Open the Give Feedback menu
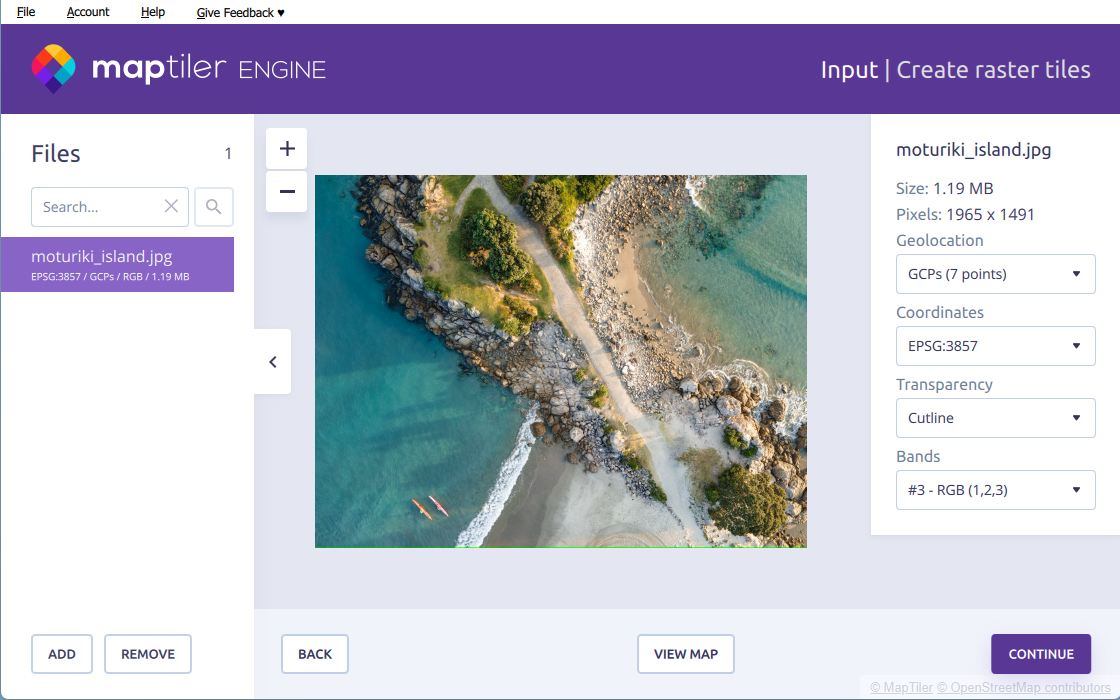This screenshot has height=700, width=1120. pos(240,12)
